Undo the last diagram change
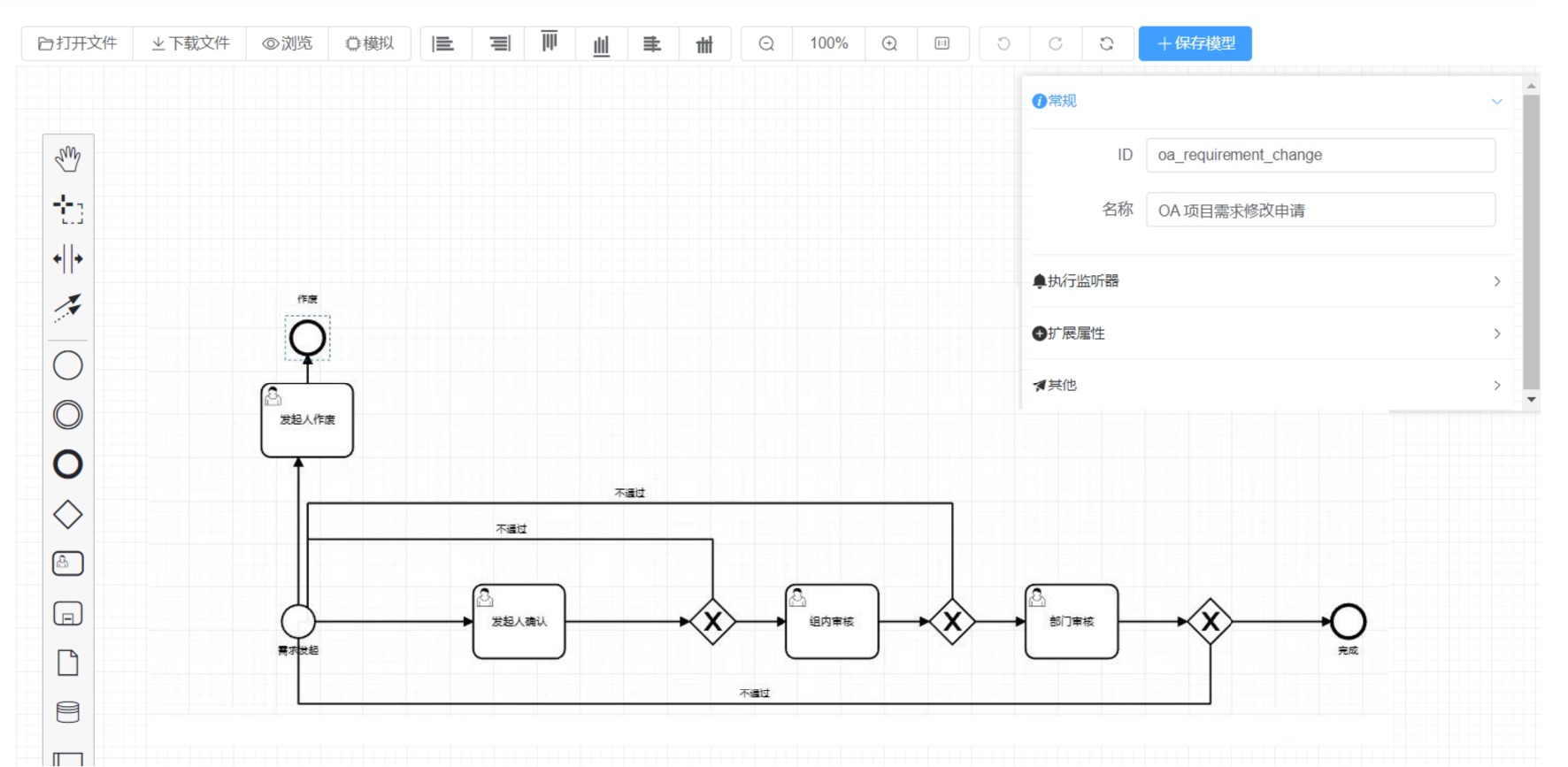The image size is (1568, 767). [1003, 43]
